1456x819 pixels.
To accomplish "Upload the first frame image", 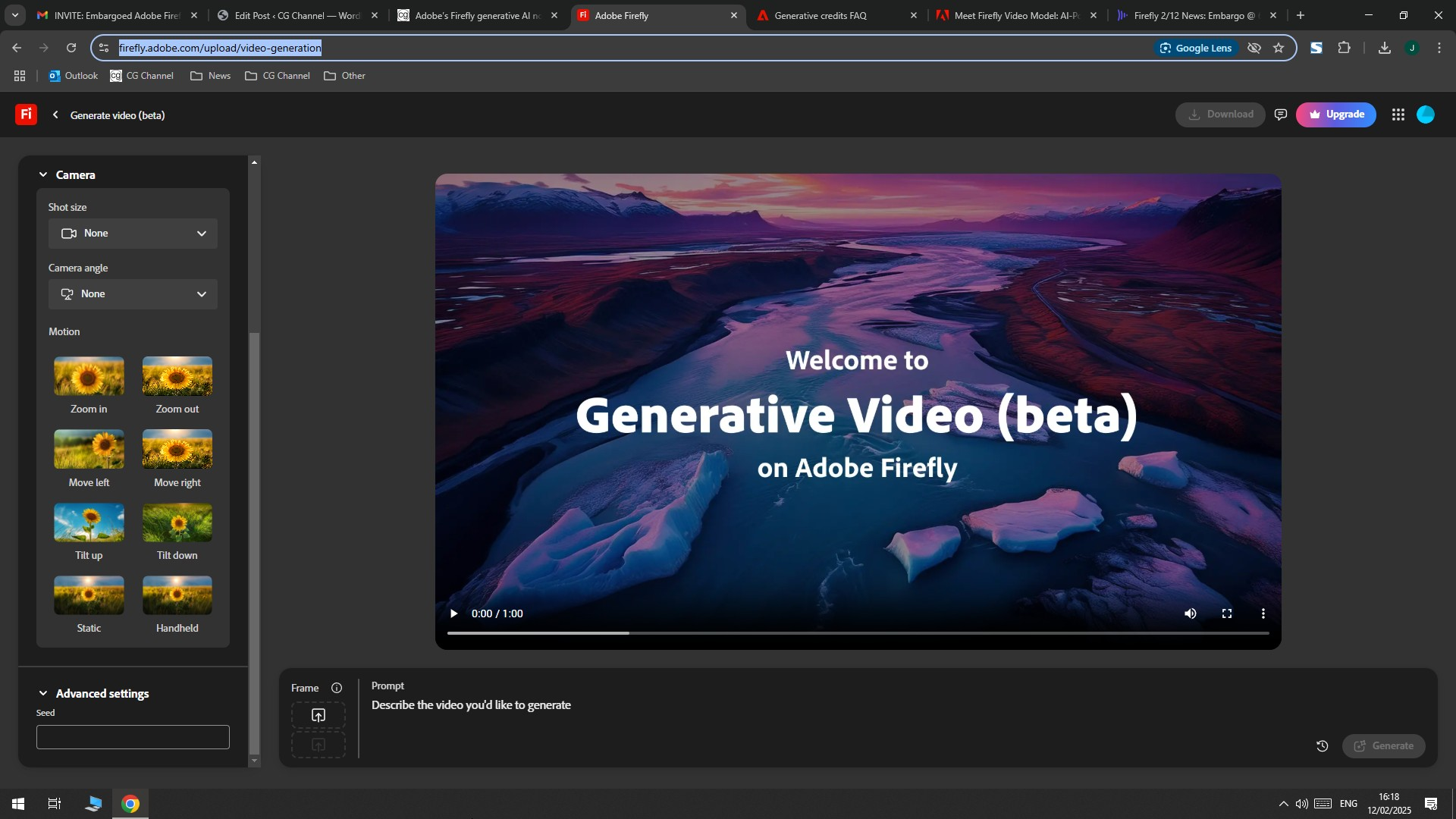I will pos(318,715).
